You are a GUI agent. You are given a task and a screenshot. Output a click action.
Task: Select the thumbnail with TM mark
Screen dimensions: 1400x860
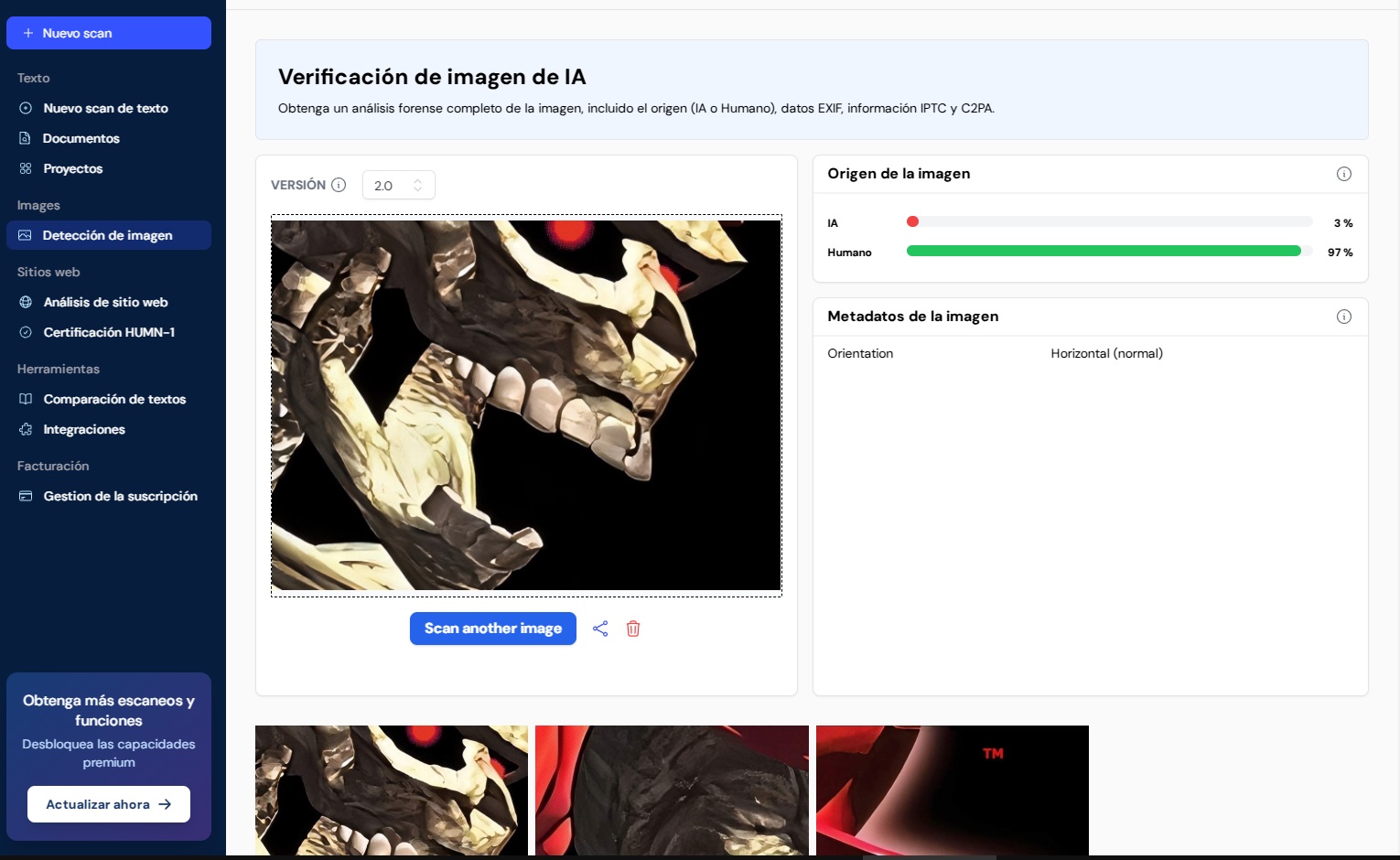(952, 790)
